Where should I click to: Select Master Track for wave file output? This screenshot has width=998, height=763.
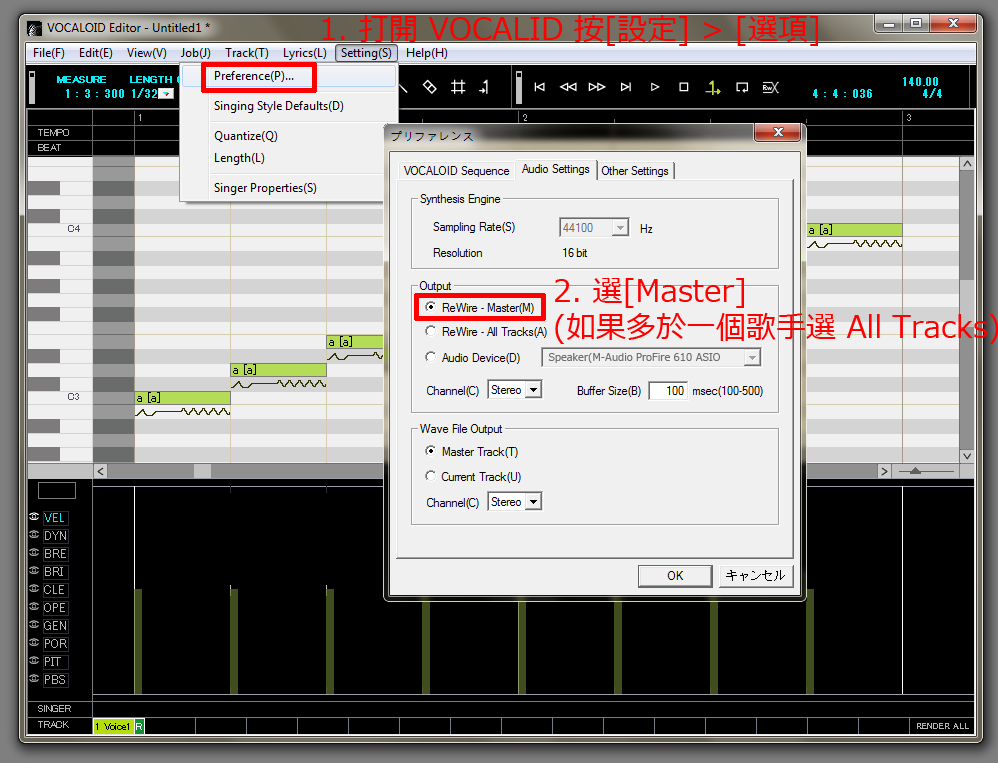(431, 451)
